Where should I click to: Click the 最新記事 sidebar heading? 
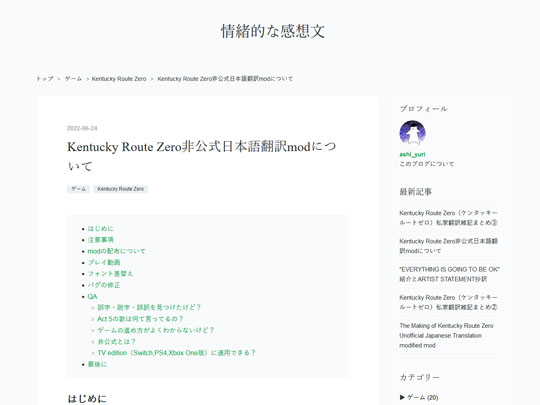pyautogui.click(x=415, y=192)
